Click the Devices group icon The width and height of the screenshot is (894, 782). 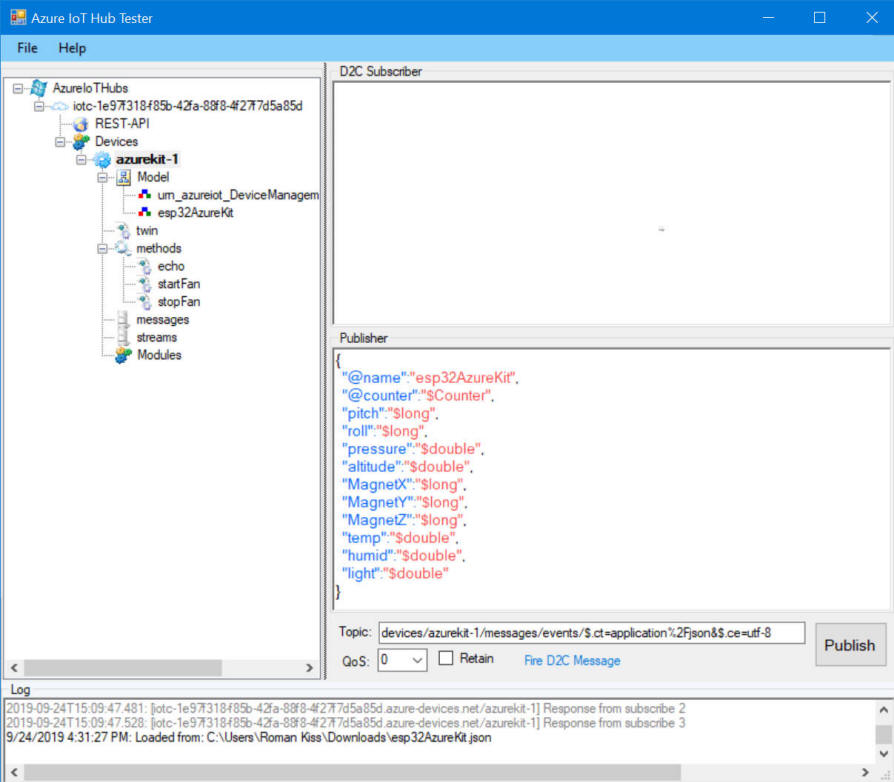(x=81, y=142)
